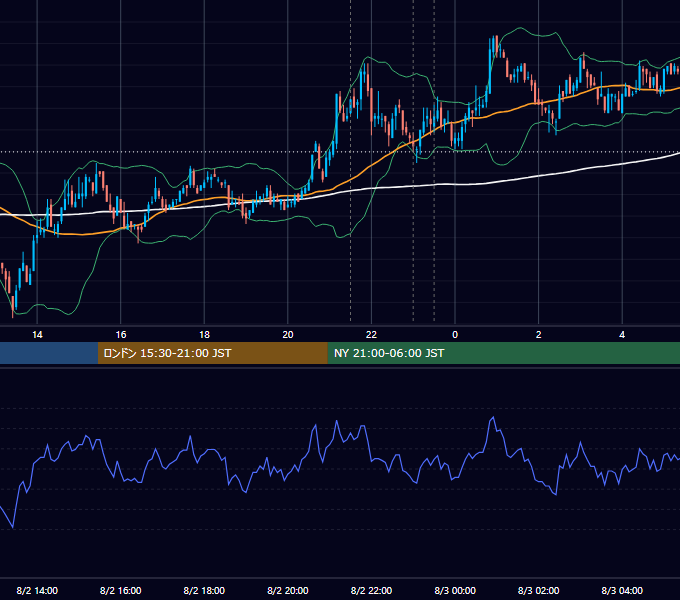680x600 pixels.
Task: Click the '18' hour axis label
Action: [204, 335]
